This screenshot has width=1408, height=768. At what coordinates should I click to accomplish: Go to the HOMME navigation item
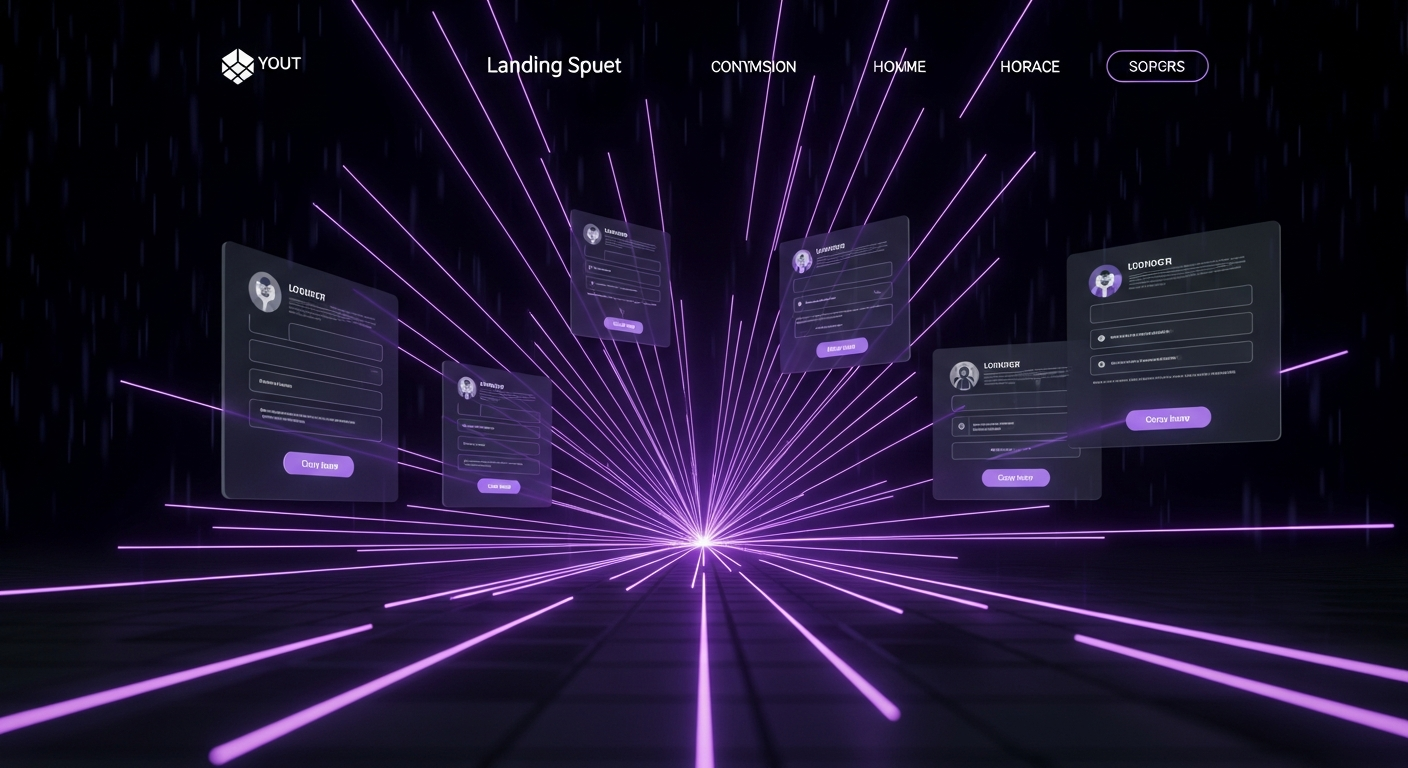899,67
